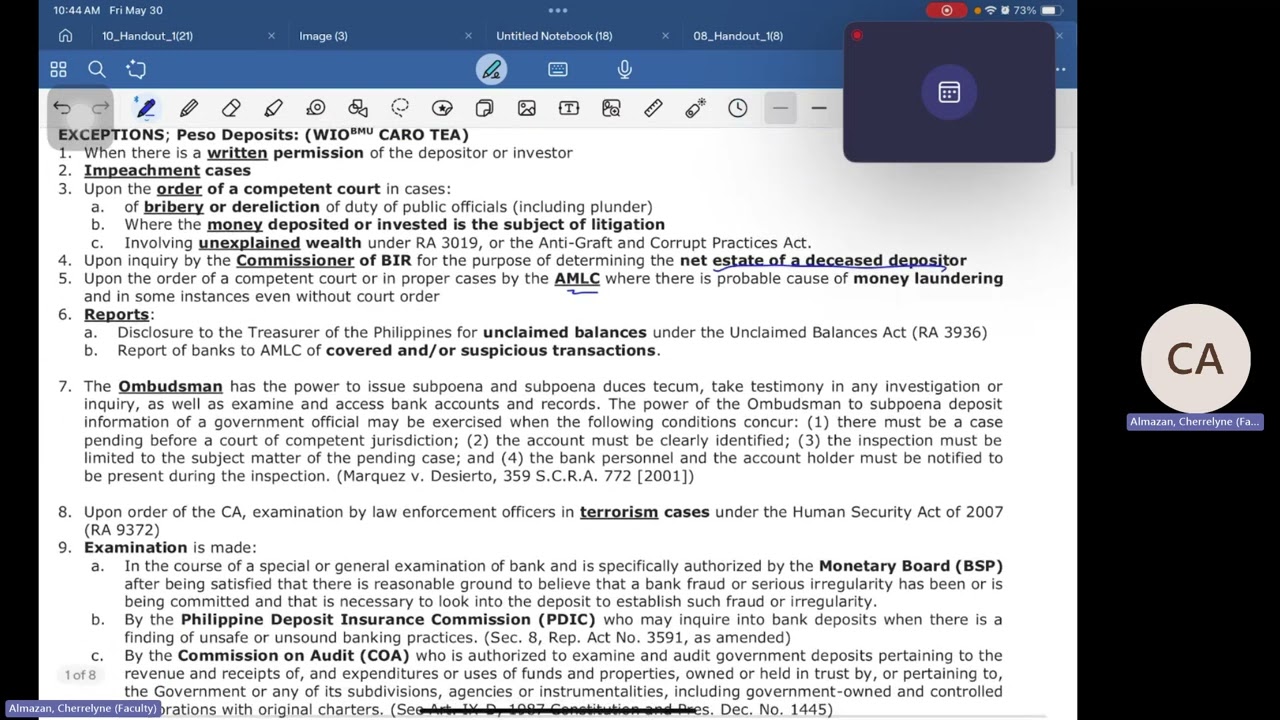Open the search magnifier tool

point(97,69)
